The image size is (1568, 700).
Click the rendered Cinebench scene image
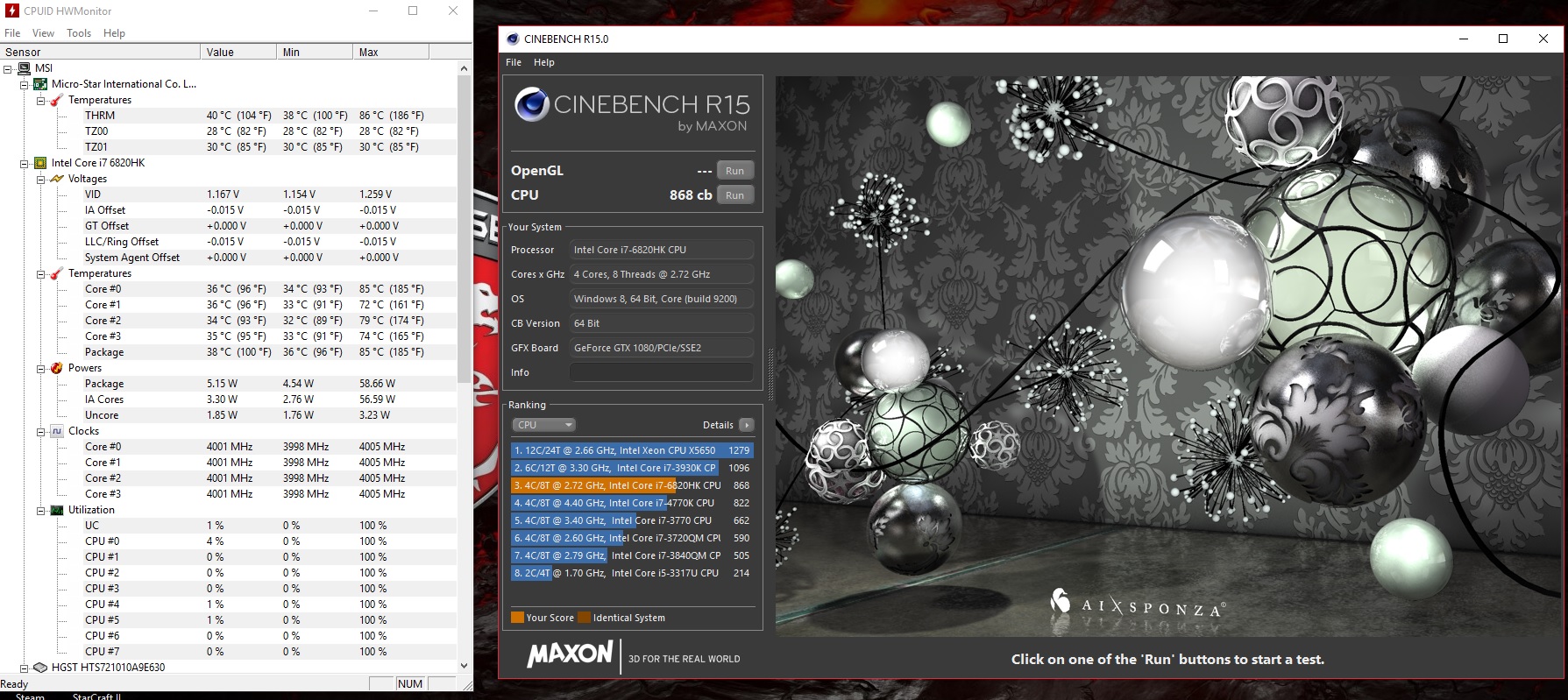[1168, 356]
